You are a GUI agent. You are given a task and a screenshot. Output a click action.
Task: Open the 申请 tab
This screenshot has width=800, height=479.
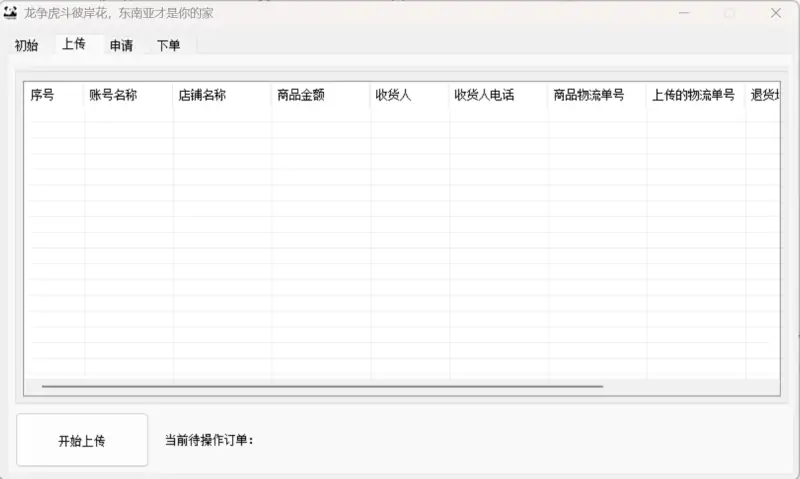point(121,45)
